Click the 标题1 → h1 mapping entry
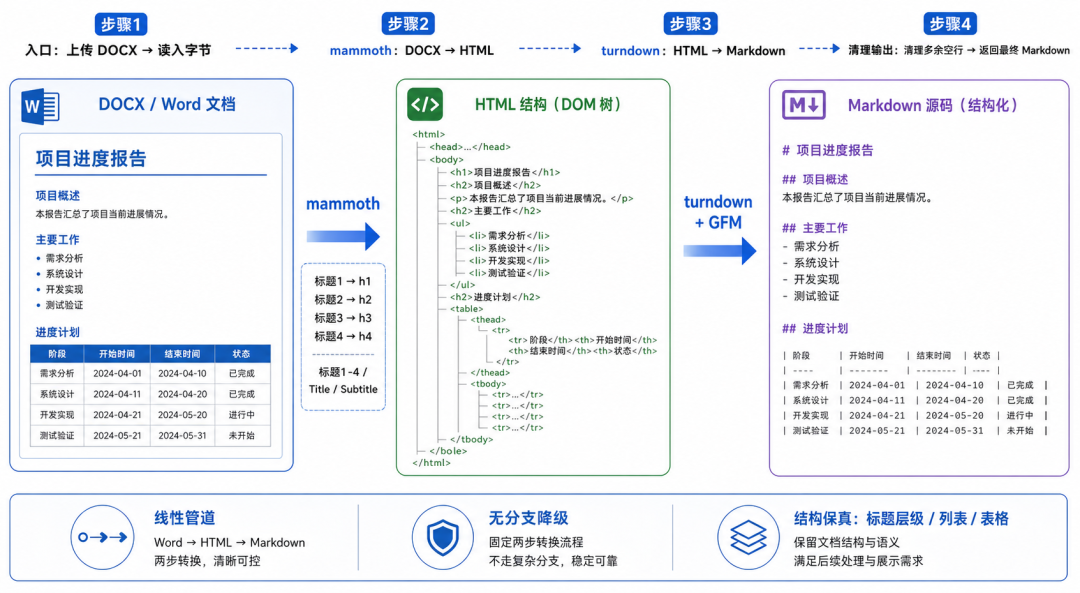1080x593 pixels. point(343,281)
